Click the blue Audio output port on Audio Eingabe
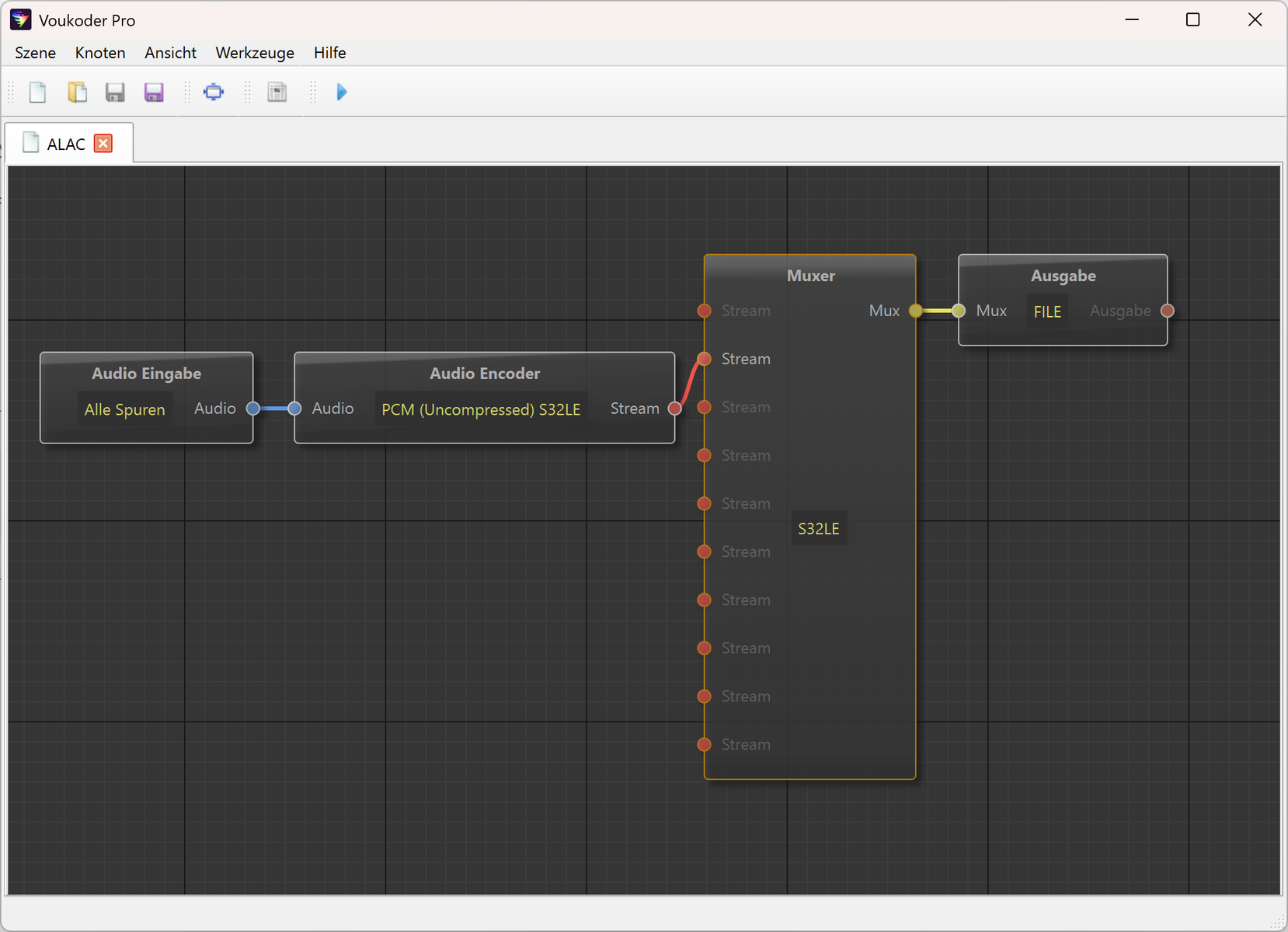Image resolution: width=1288 pixels, height=932 pixels. coord(253,409)
